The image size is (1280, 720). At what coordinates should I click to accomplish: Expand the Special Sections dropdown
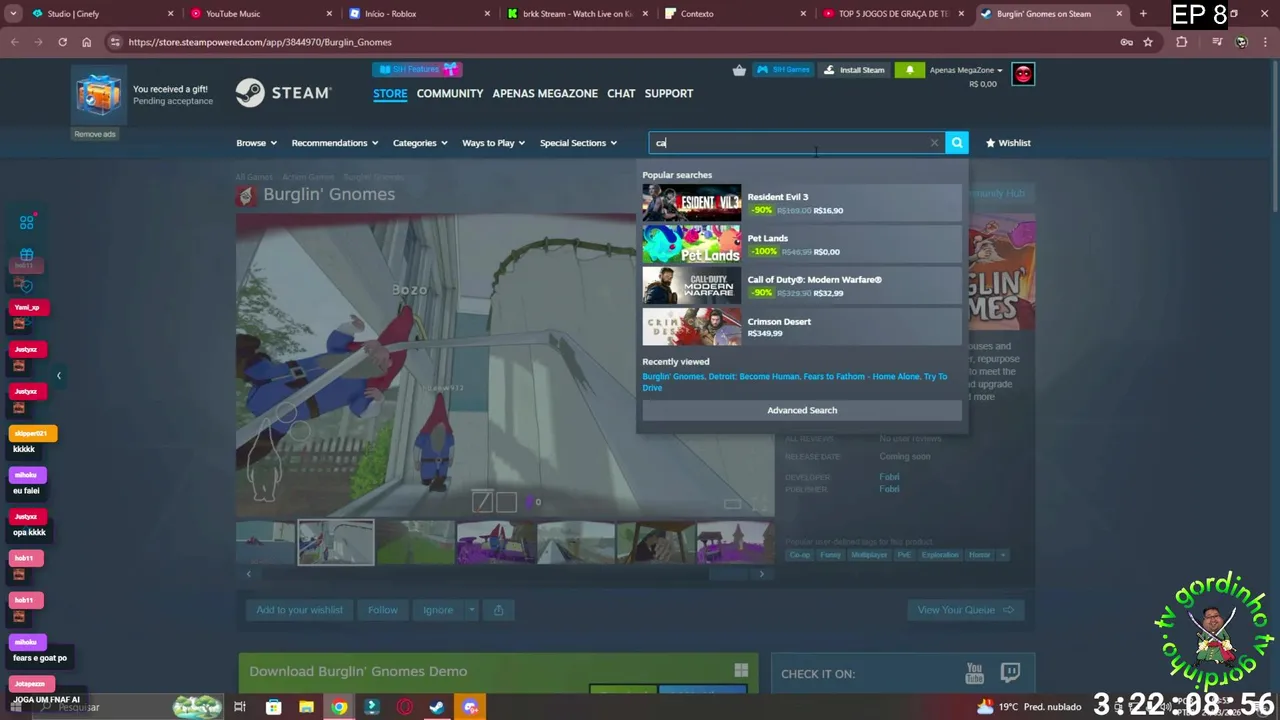click(x=578, y=143)
